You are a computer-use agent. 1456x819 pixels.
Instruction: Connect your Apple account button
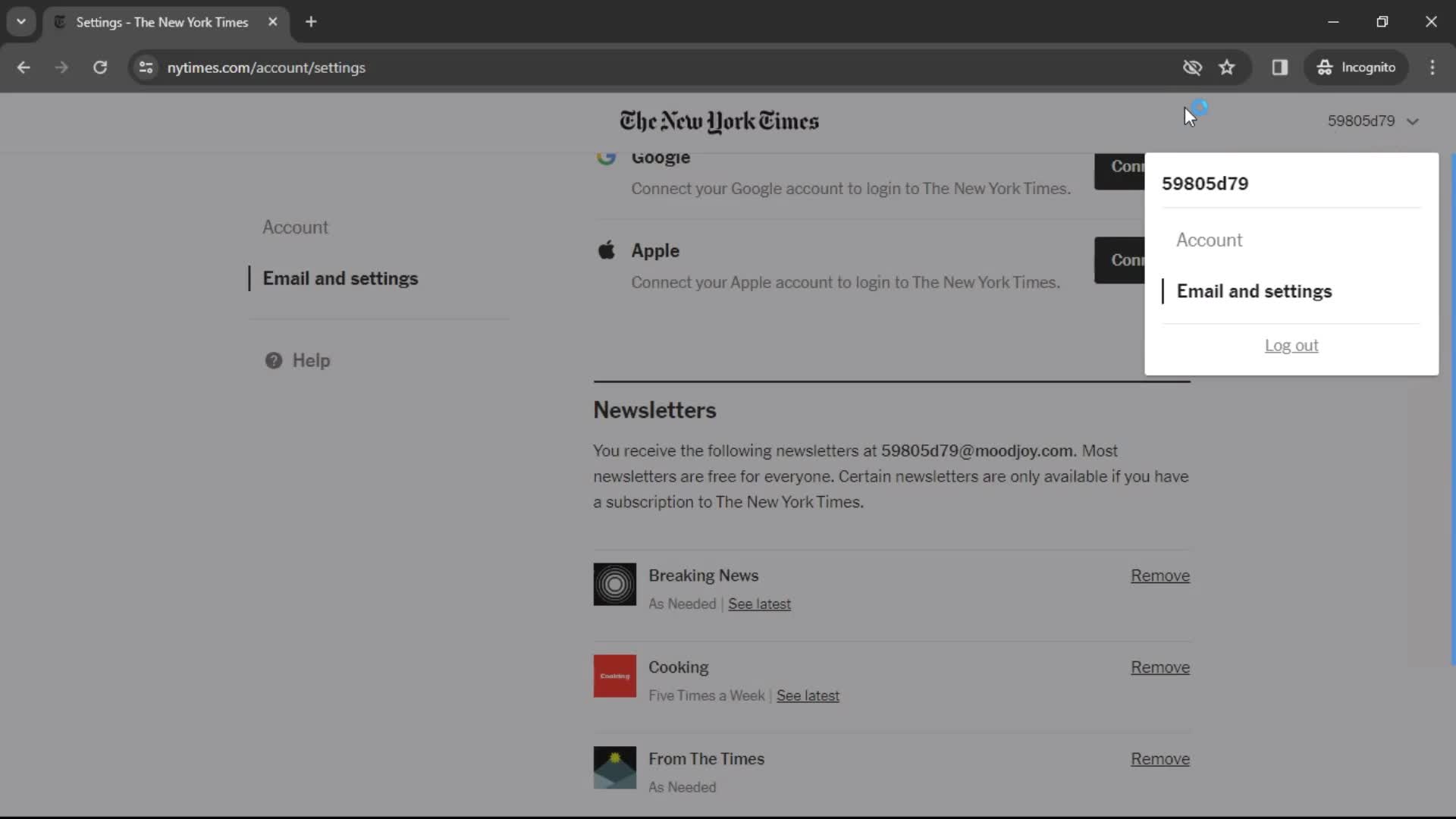(x=1119, y=260)
